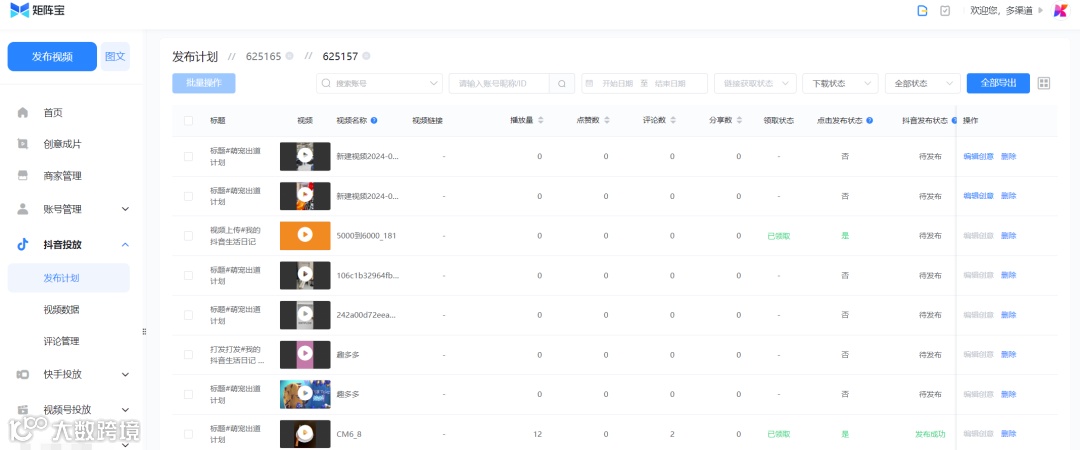Open the 搜索账号 dropdown
1080x450 pixels.
(380, 83)
